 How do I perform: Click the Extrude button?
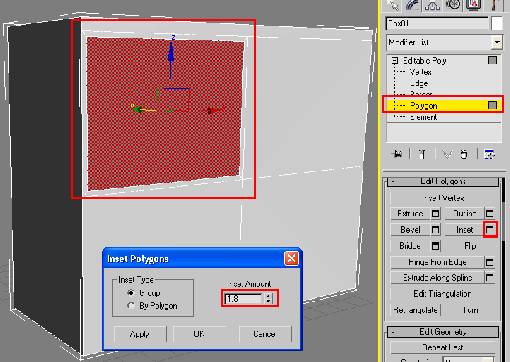tap(410, 213)
